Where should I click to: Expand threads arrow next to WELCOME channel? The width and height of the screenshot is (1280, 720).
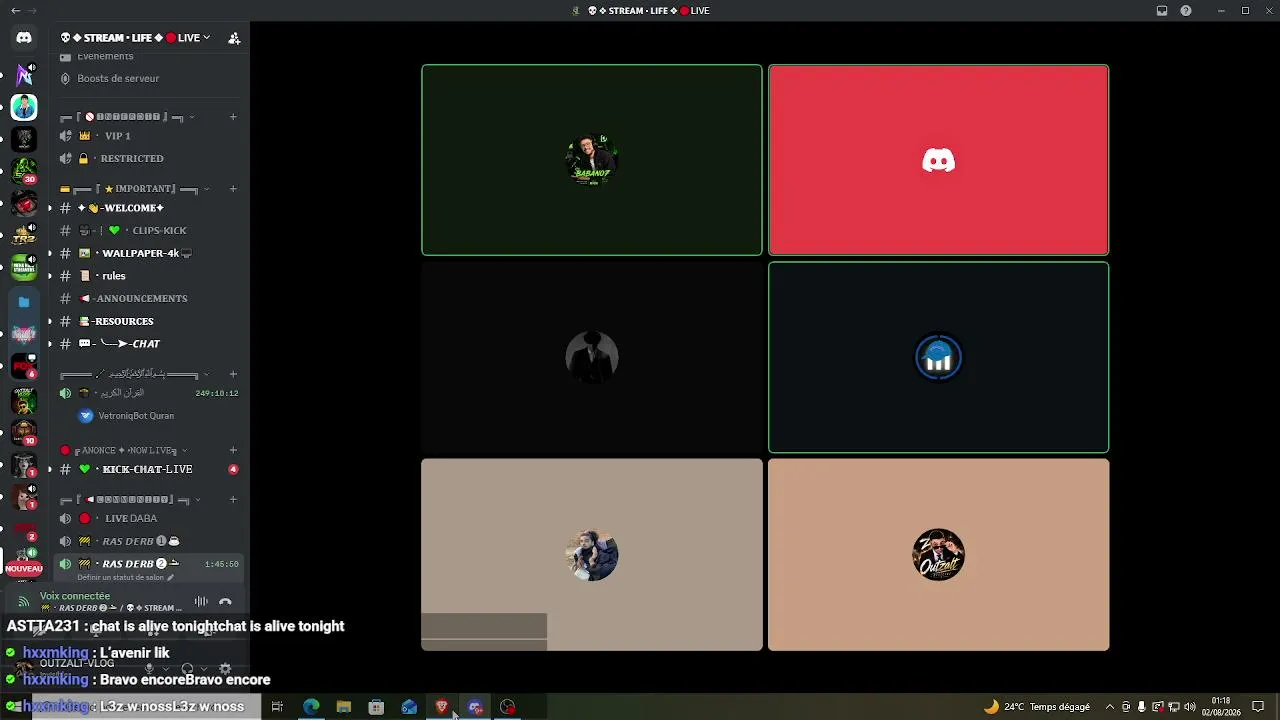(x=49, y=208)
